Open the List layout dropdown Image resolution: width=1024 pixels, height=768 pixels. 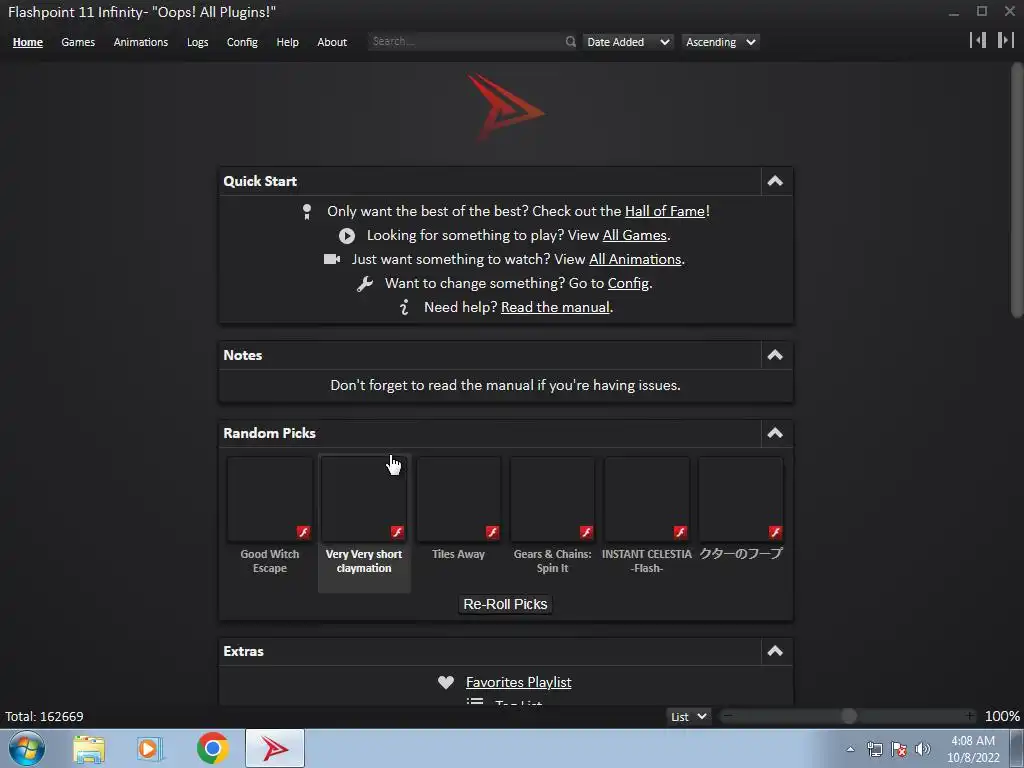[688, 716]
